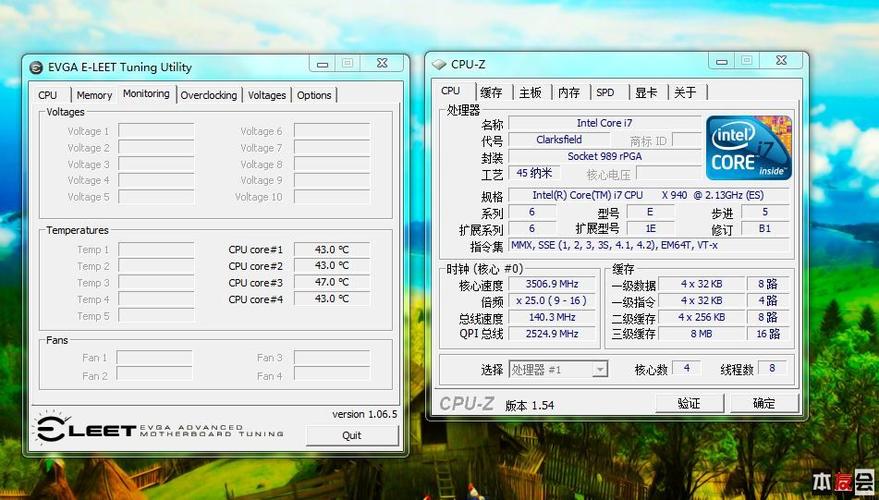Open the Options tab in E-LEET

tap(314, 95)
